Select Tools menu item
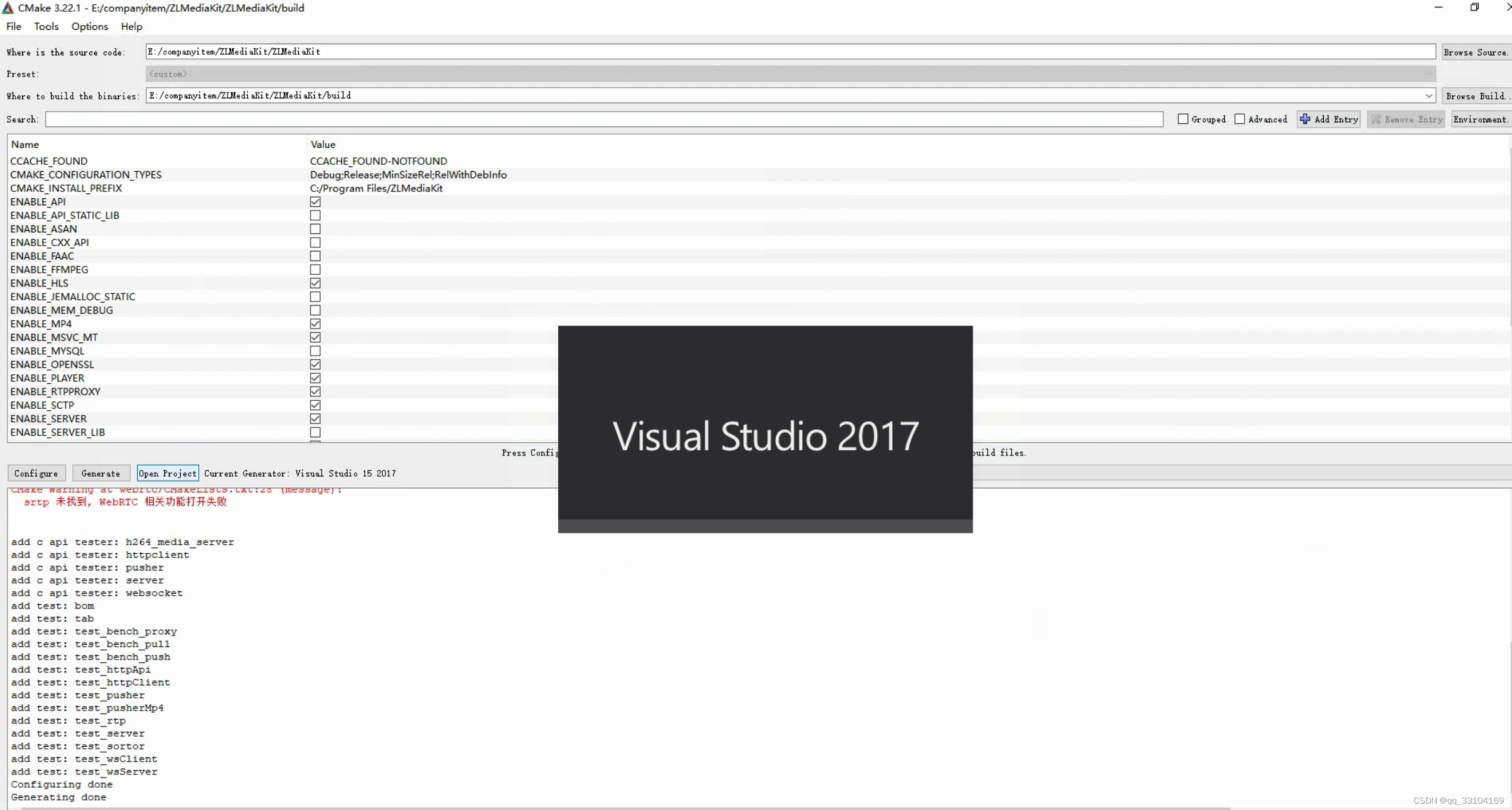The image size is (1512, 810). point(46,26)
